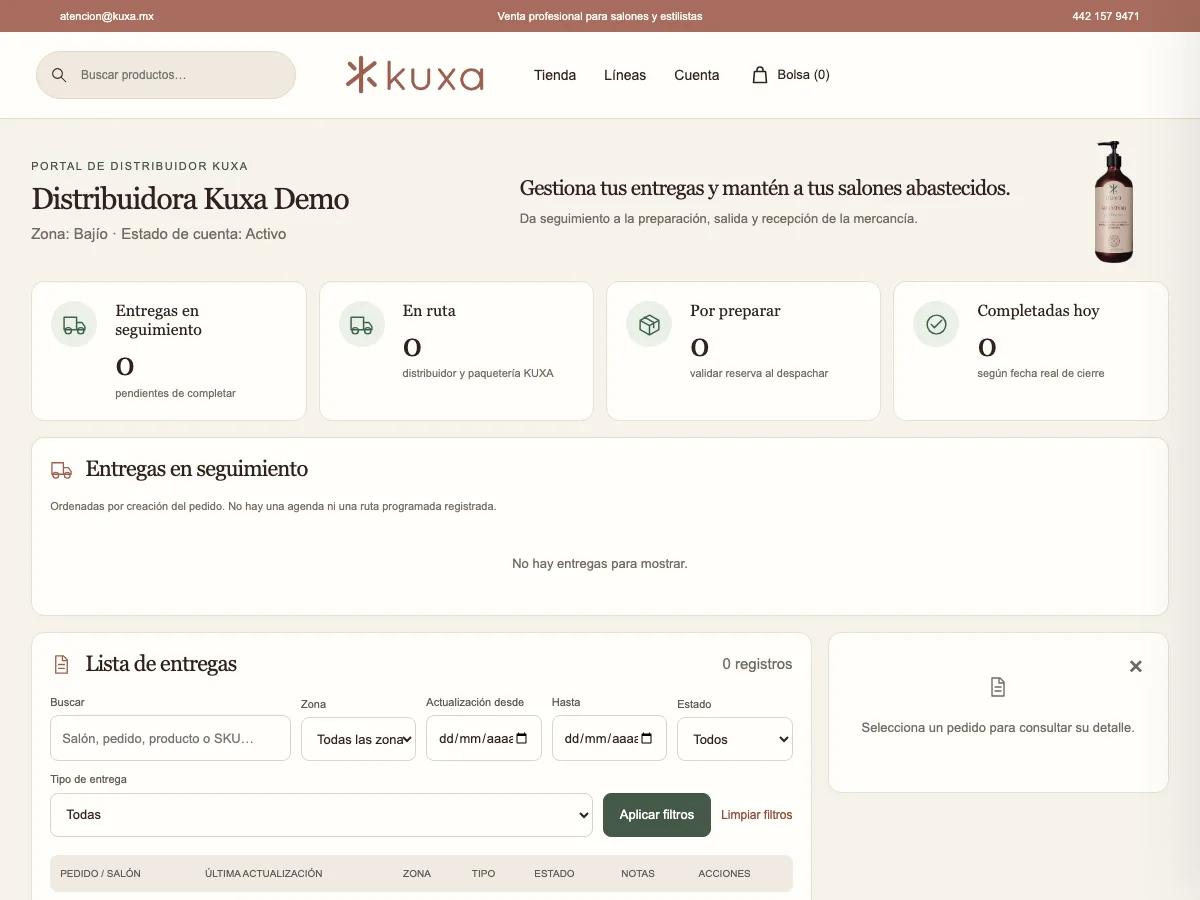
Task: Open calendar picker for Hasta date
Action: [646, 739]
